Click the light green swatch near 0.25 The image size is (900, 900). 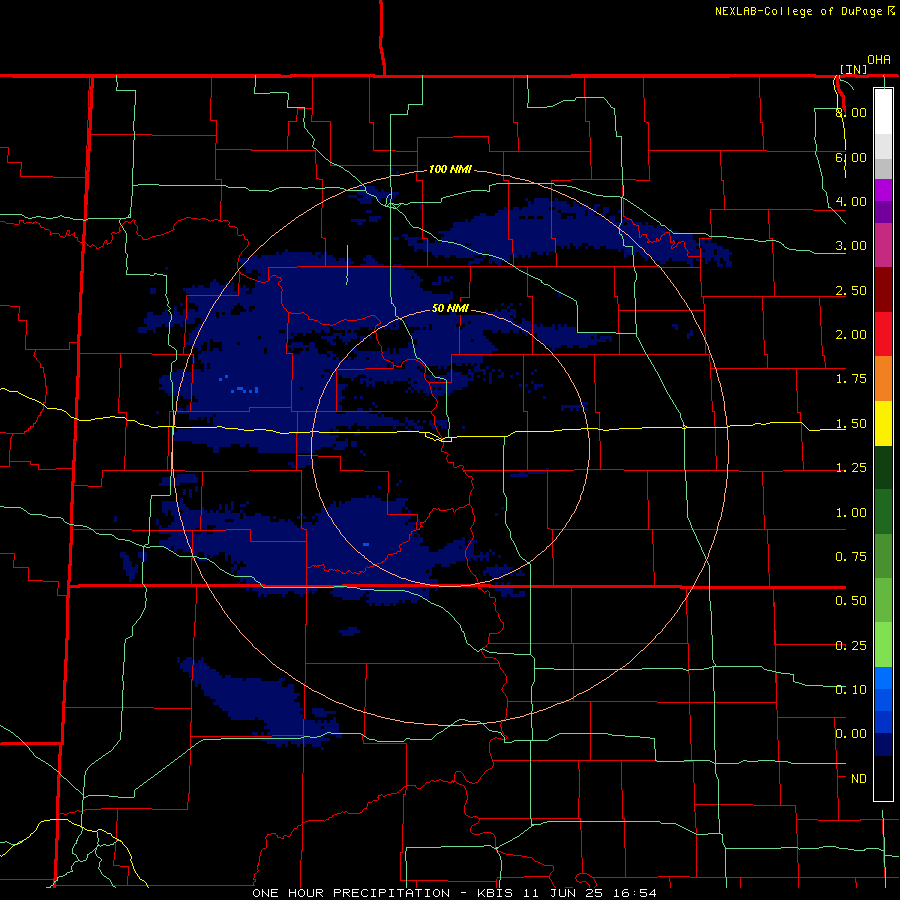[883, 645]
